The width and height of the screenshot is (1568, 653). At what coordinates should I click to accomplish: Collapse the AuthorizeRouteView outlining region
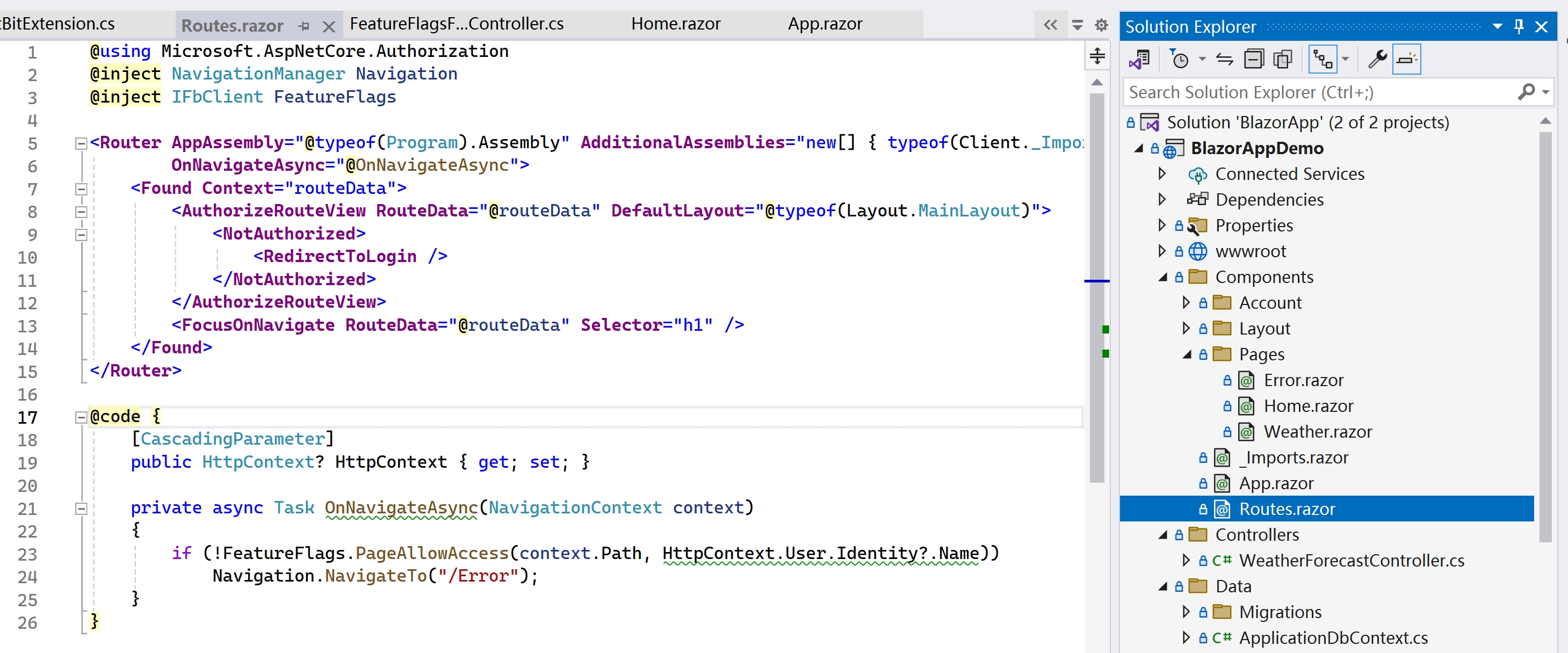coord(81,212)
